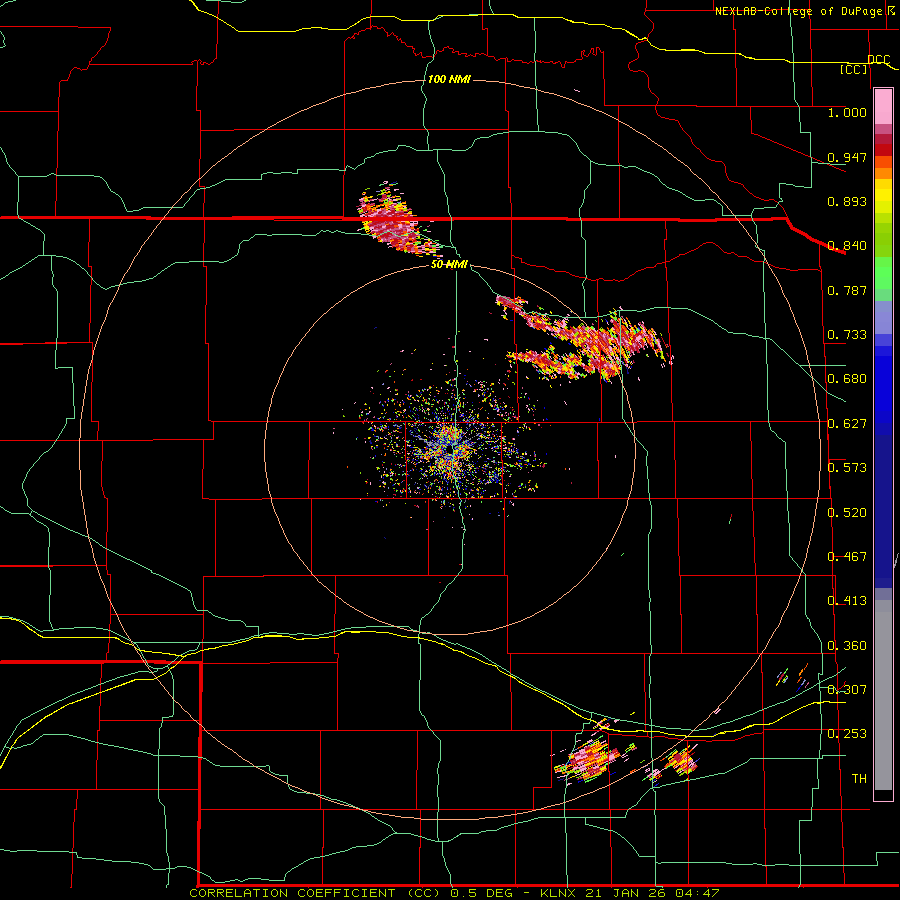This screenshot has height=900, width=900.
Task: Select the [CC] product label
Action: coord(854,69)
